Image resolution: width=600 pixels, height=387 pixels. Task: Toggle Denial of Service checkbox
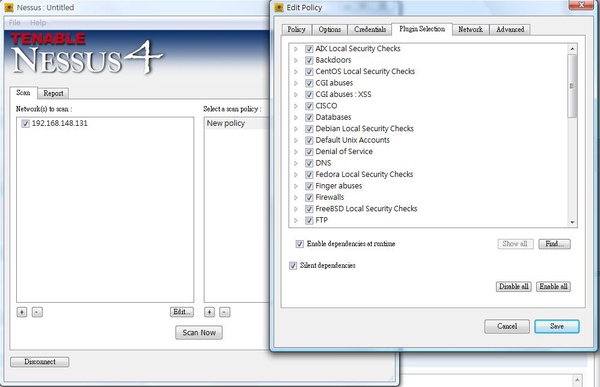tap(309, 152)
